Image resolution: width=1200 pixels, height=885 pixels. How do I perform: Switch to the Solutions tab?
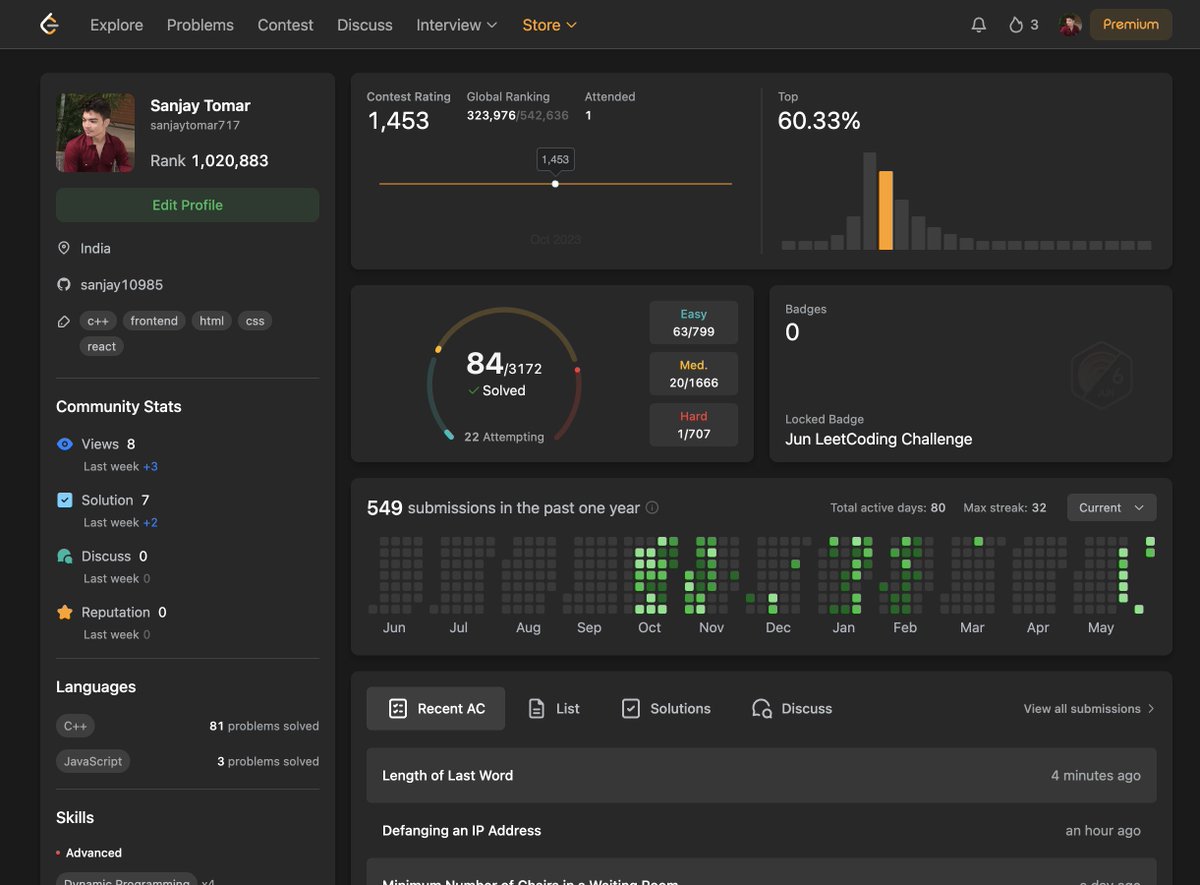click(x=666, y=708)
